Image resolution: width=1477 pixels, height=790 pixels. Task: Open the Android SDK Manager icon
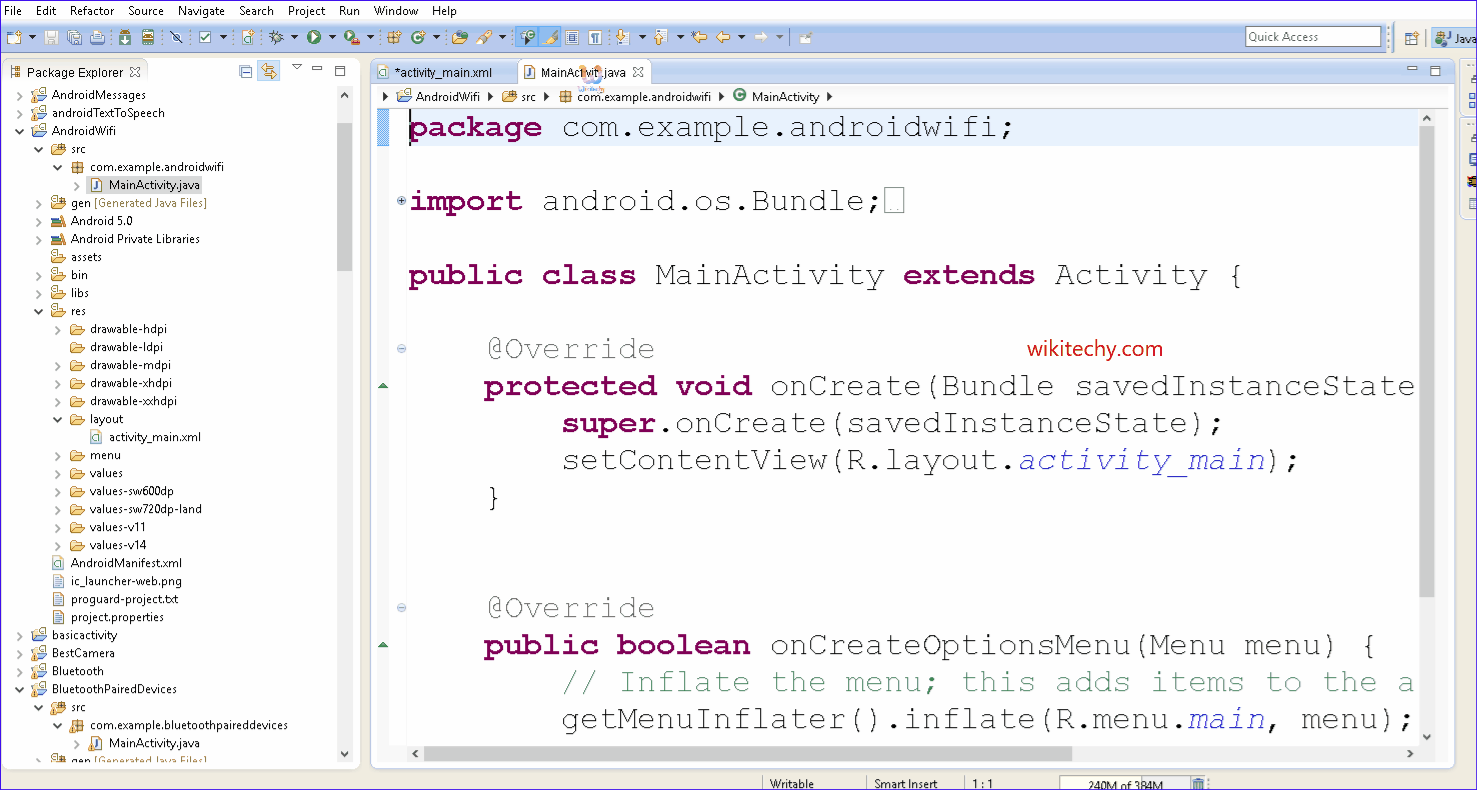pyautogui.click(x=123, y=37)
